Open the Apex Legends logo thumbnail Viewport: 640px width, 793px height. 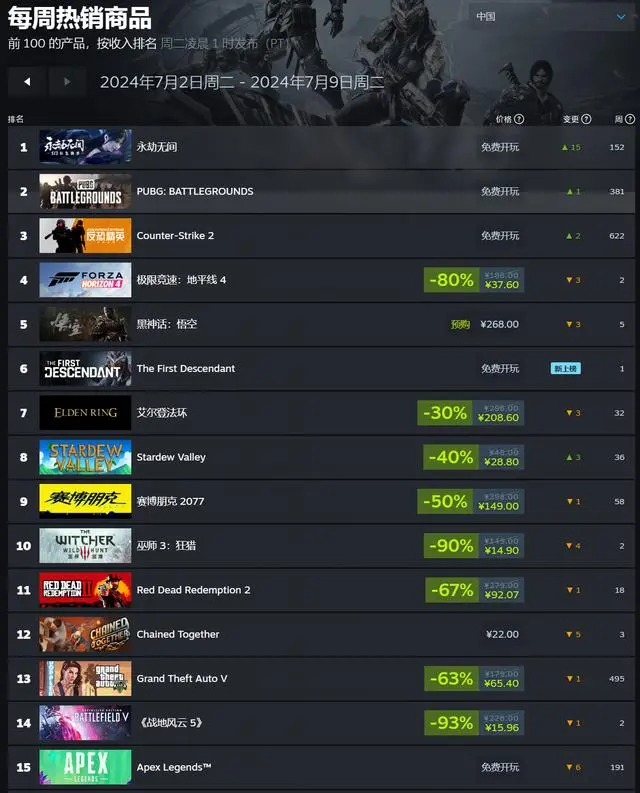tap(86, 767)
